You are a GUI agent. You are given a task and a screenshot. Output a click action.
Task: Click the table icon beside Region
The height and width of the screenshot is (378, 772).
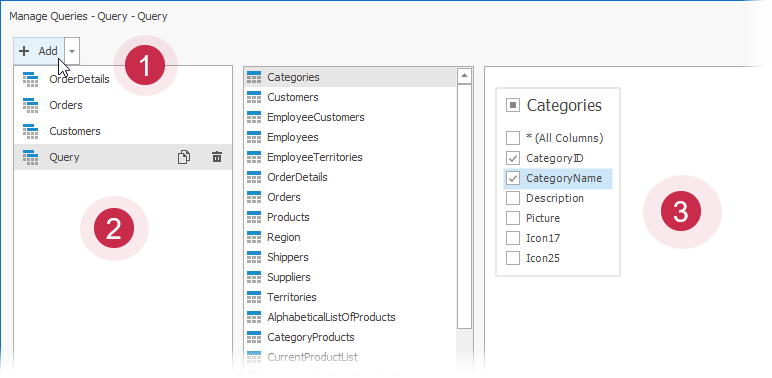tap(254, 237)
